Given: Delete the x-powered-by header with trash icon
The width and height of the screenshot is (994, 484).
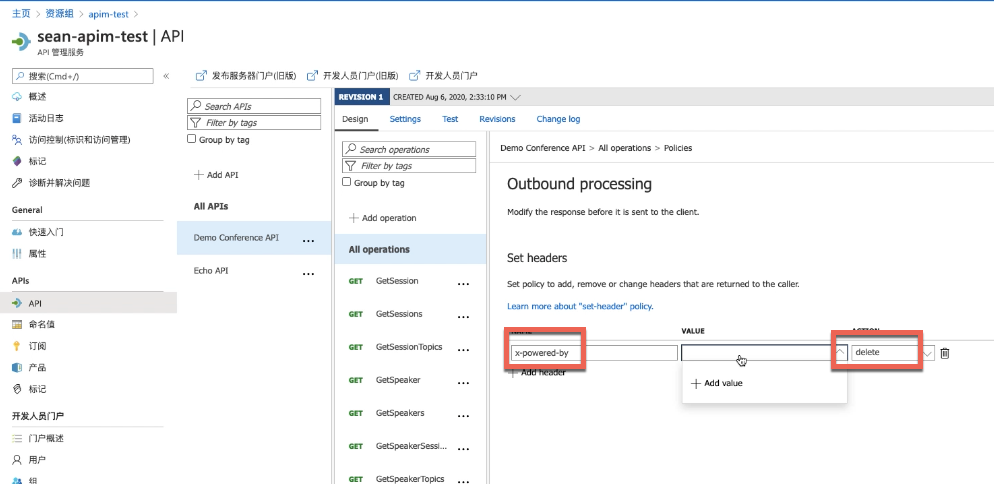Looking at the screenshot, I should [x=945, y=353].
